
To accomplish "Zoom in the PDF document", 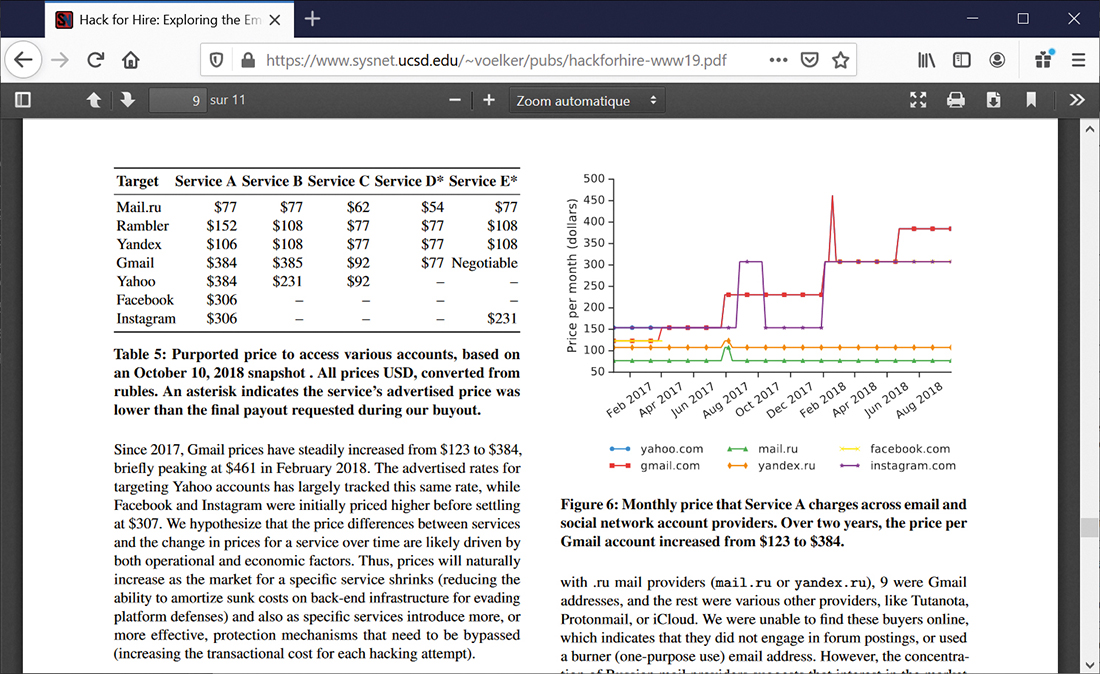I will pos(489,100).
